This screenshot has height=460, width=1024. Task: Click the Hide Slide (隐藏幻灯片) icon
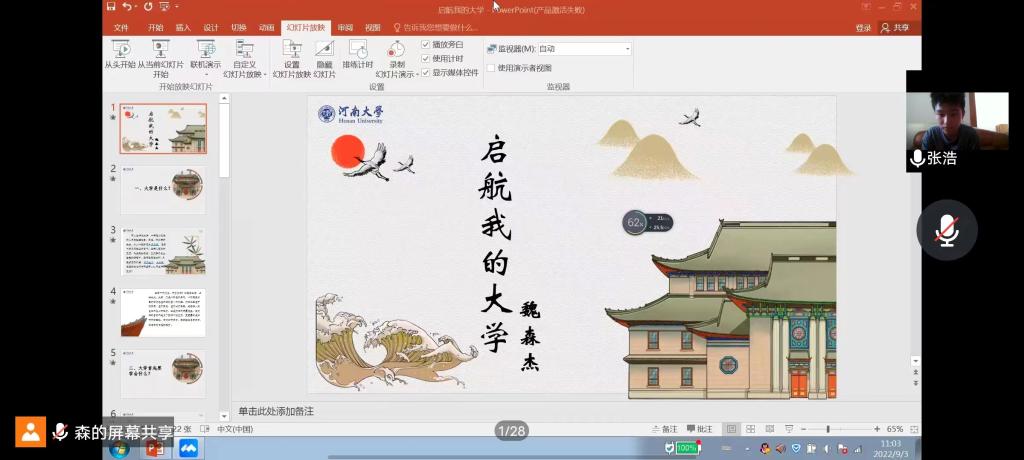tap(324, 50)
